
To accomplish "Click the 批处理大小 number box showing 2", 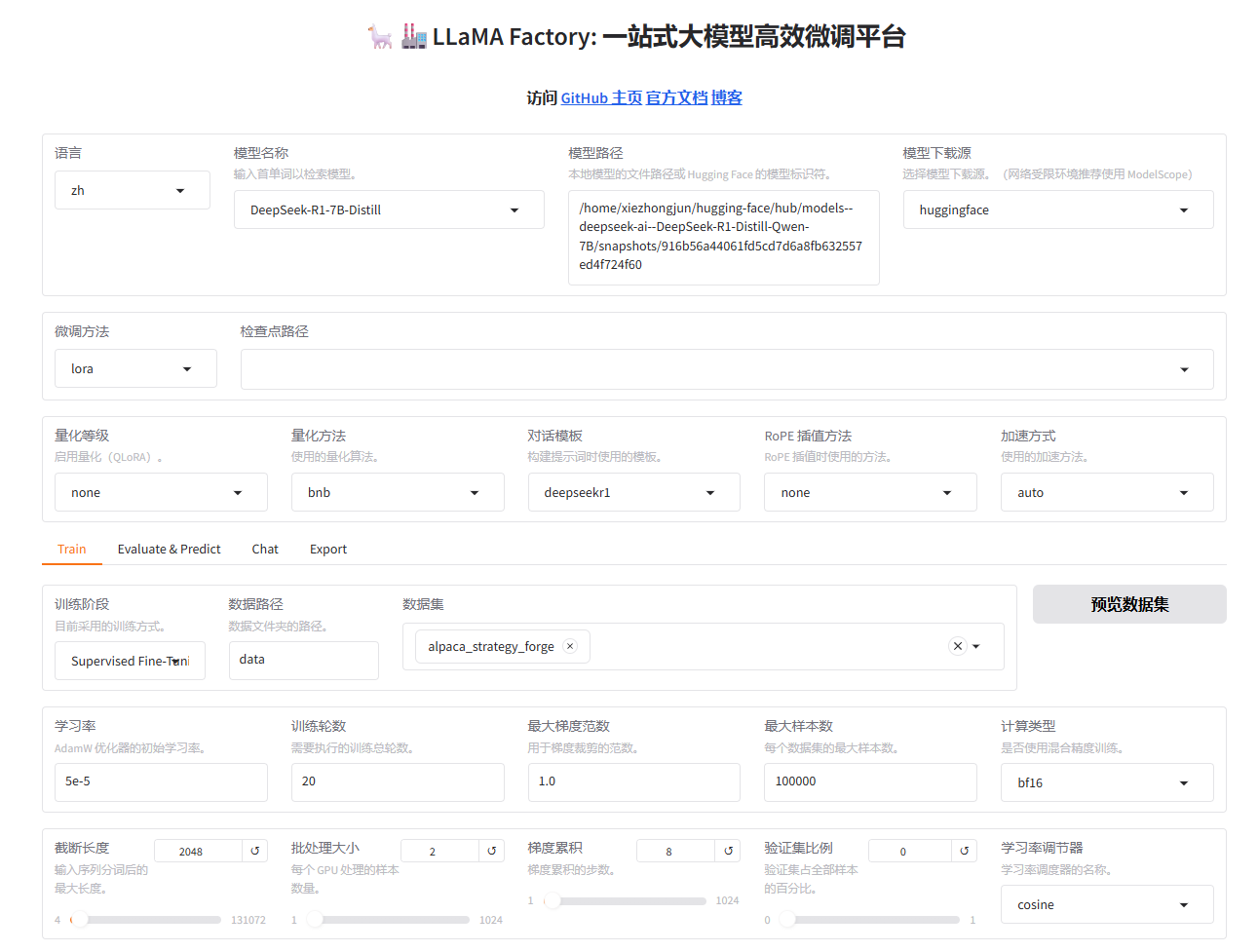I will pyautogui.click(x=439, y=851).
